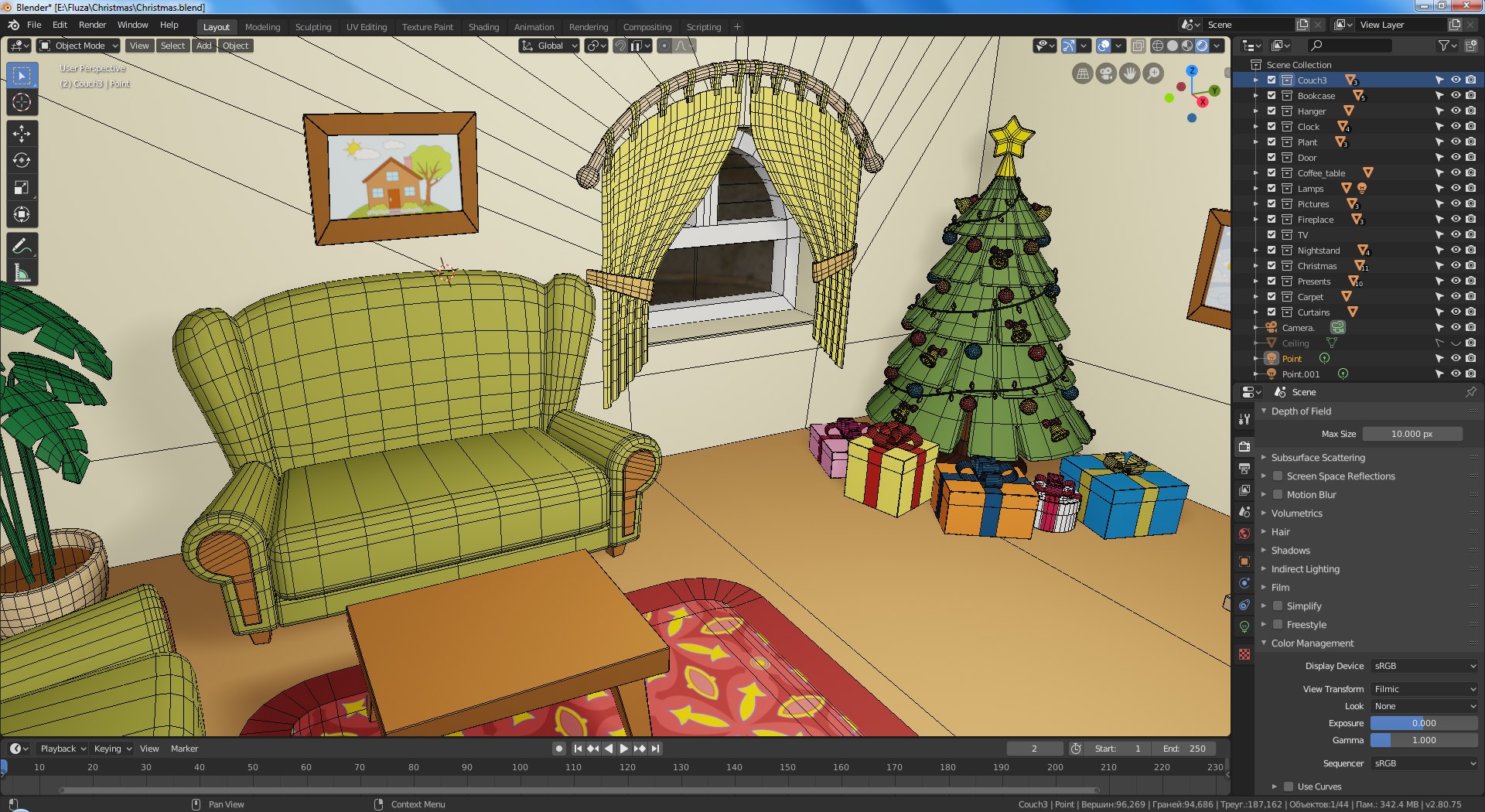Viewport: 1485px width, 812px height.
Task: Expand the Volumetrics panel
Action: point(1296,513)
